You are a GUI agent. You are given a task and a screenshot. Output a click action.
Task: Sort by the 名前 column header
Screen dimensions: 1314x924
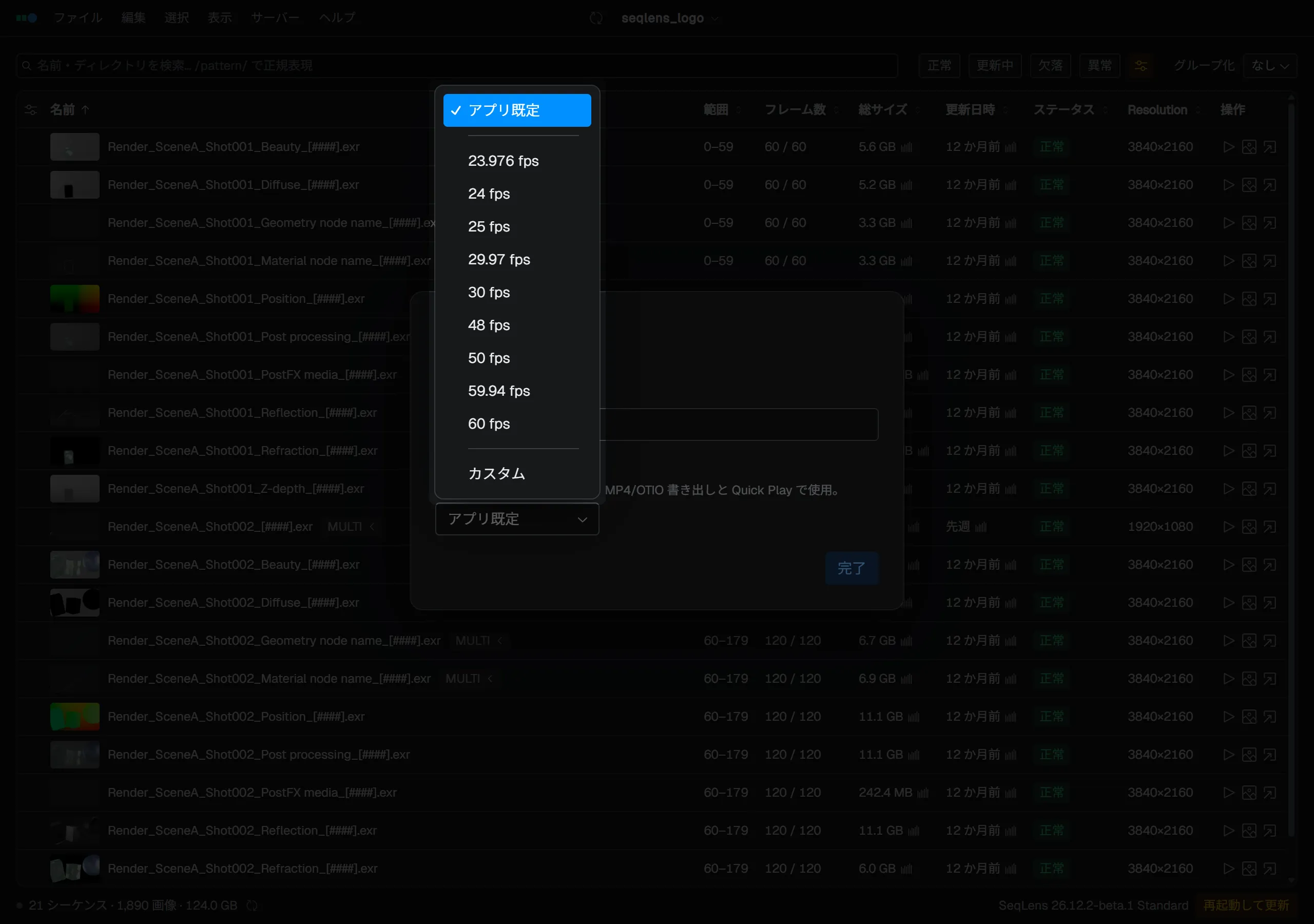pyautogui.click(x=69, y=110)
